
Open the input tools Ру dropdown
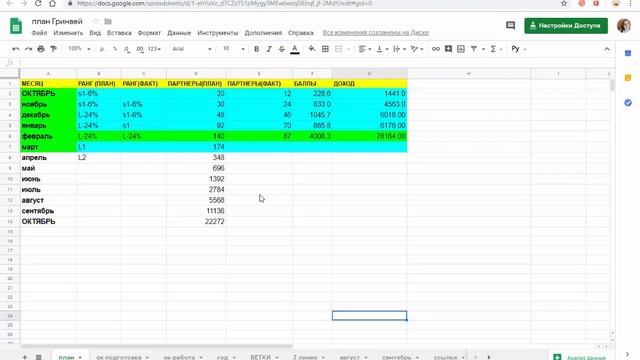click(x=518, y=49)
